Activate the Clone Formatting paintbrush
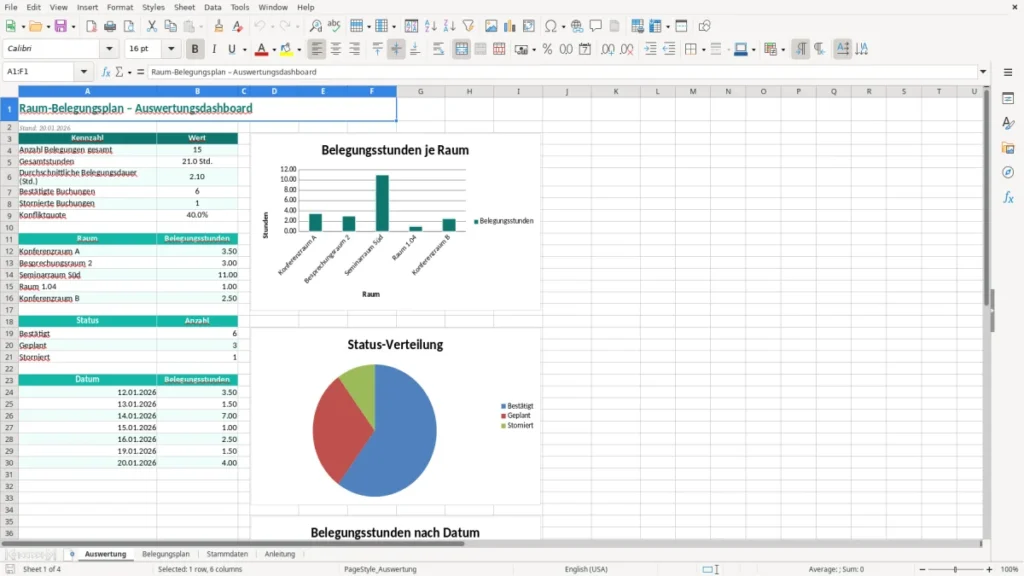This screenshot has height=576, width=1024. (x=219, y=26)
